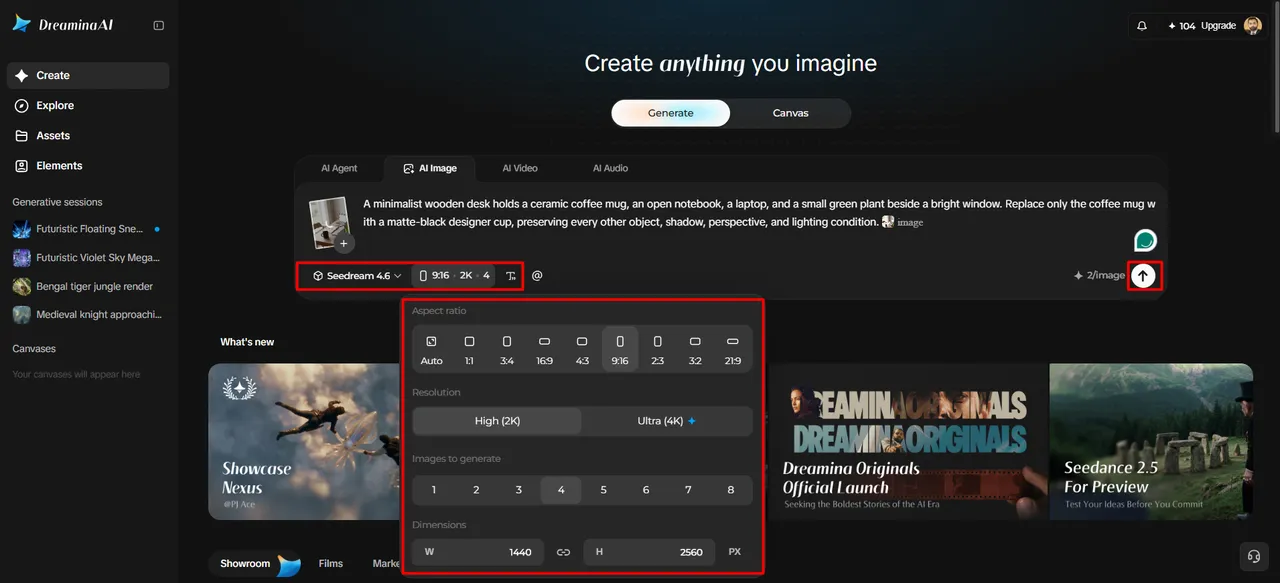Choose the 16:9 aspect ratio
This screenshot has width=1280, height=583.
point(544,350)
